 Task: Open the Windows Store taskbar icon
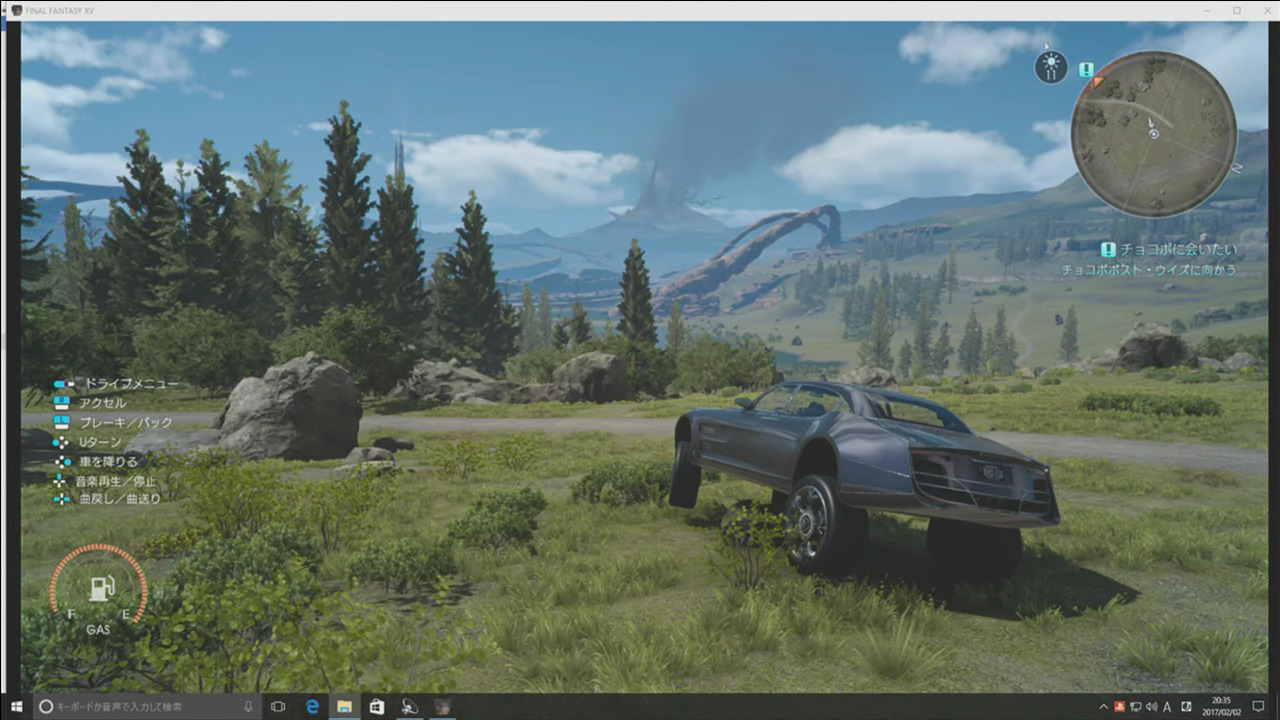376,706
